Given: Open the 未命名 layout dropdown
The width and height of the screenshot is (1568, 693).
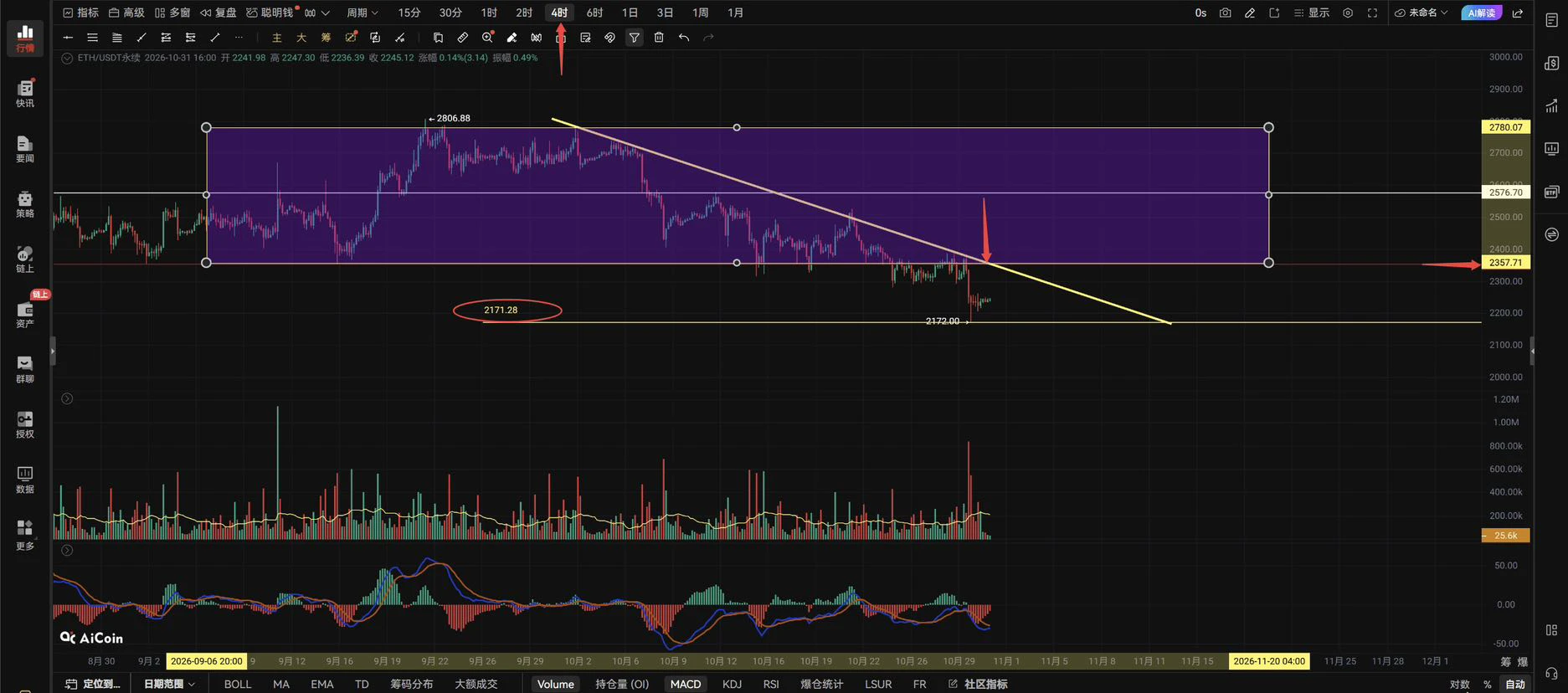Looking at the screenshot, I should (x=1421, y=13).
